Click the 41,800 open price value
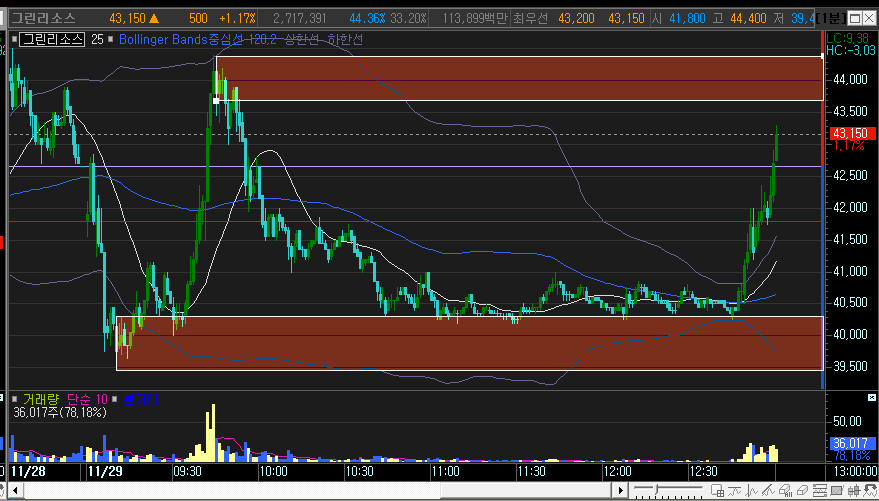Screen dimensions: 879x501 click(687, 18)
